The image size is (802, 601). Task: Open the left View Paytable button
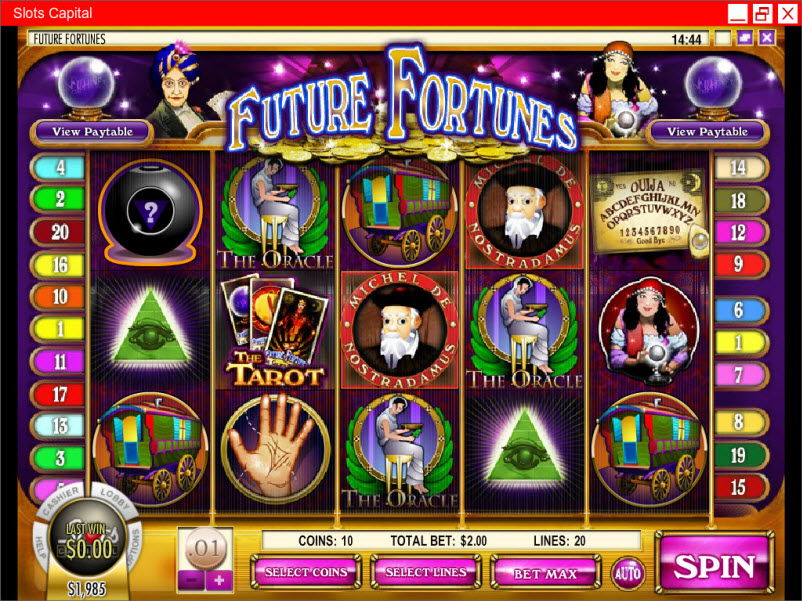tap(93, 132)
